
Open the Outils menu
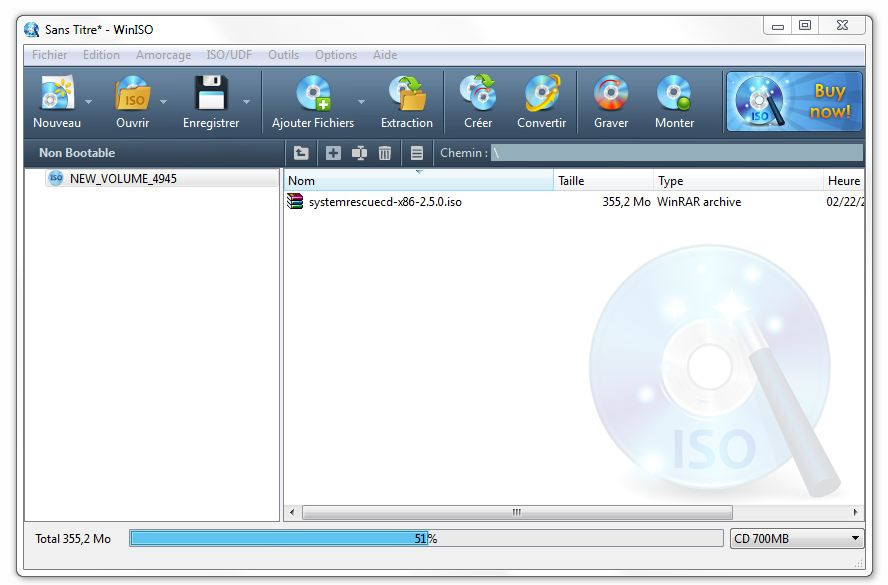point(283,55)
